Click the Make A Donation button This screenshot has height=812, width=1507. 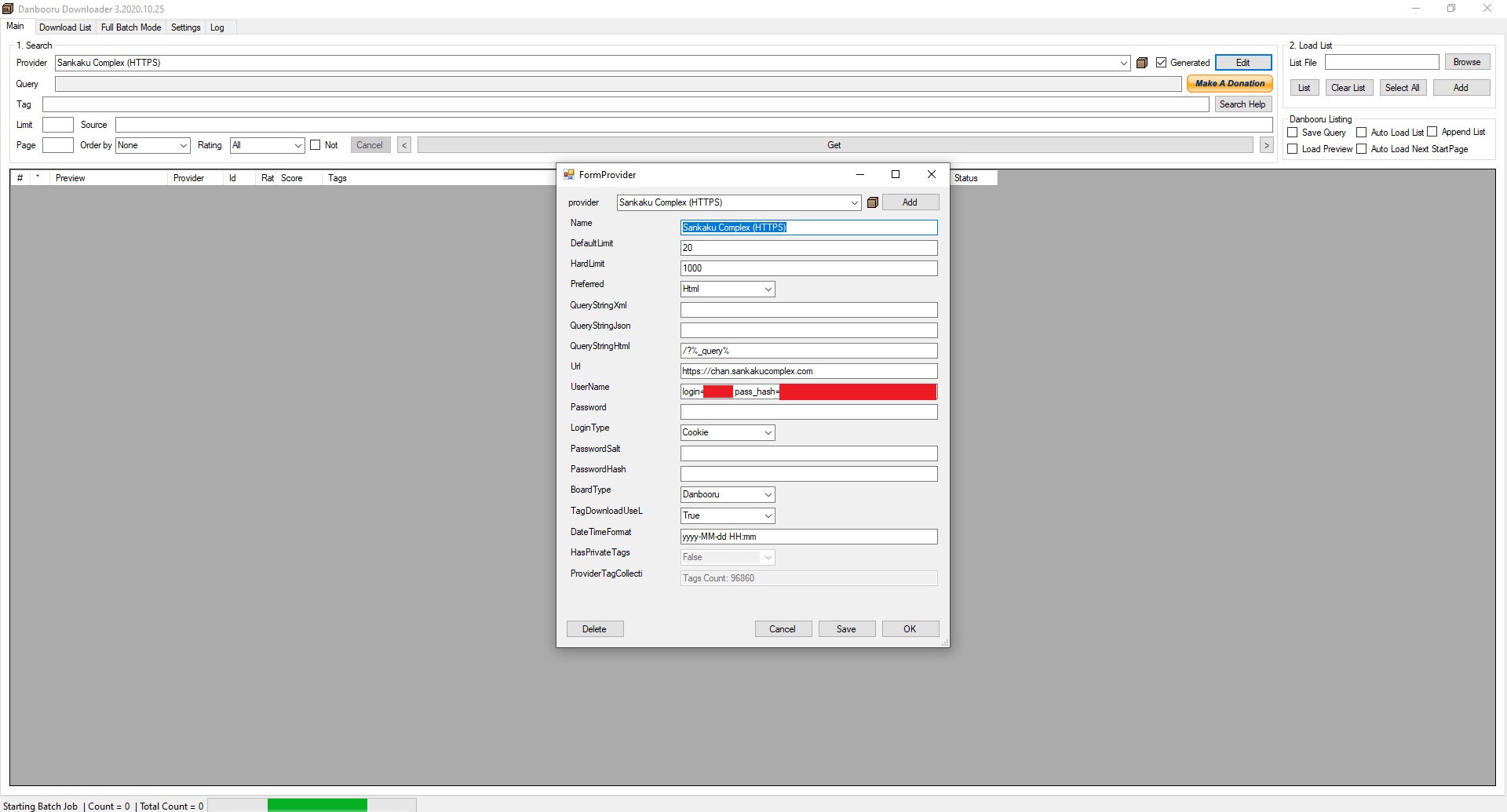(x=1230, y=83)
